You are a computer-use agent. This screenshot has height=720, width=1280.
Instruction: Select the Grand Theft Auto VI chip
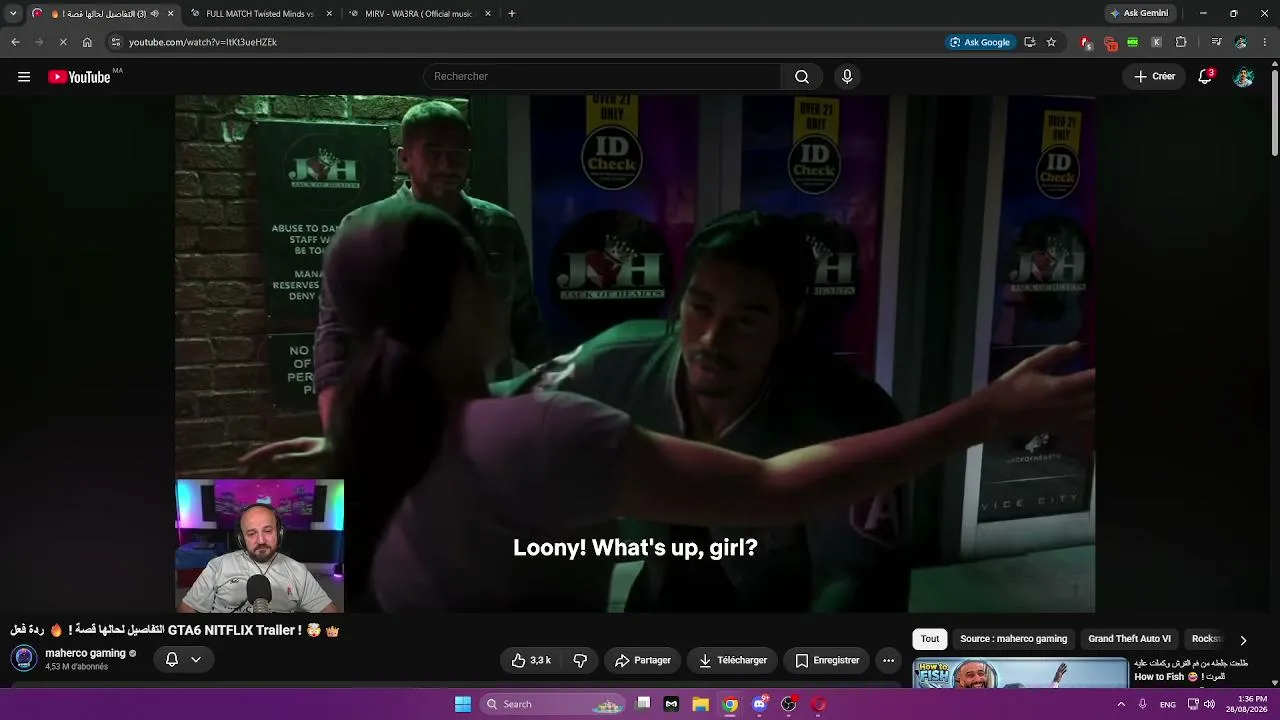pos(1129,639)
